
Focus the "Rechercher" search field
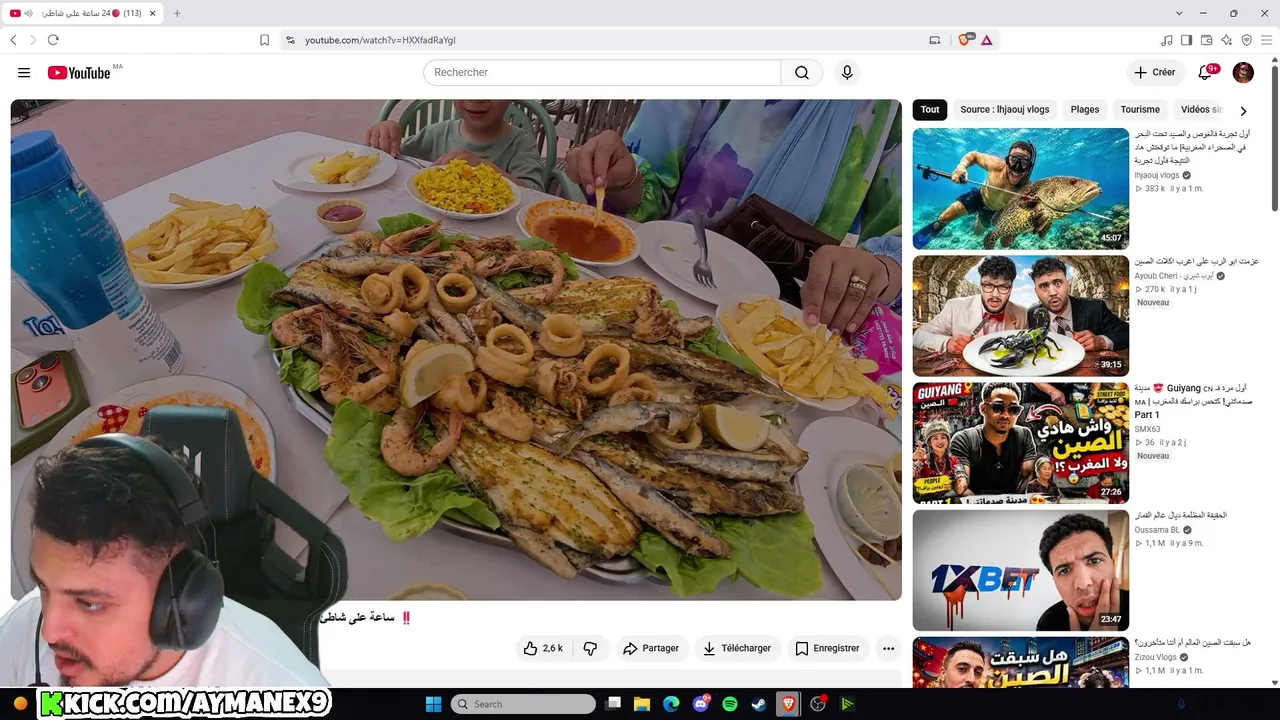coord(602,73)
